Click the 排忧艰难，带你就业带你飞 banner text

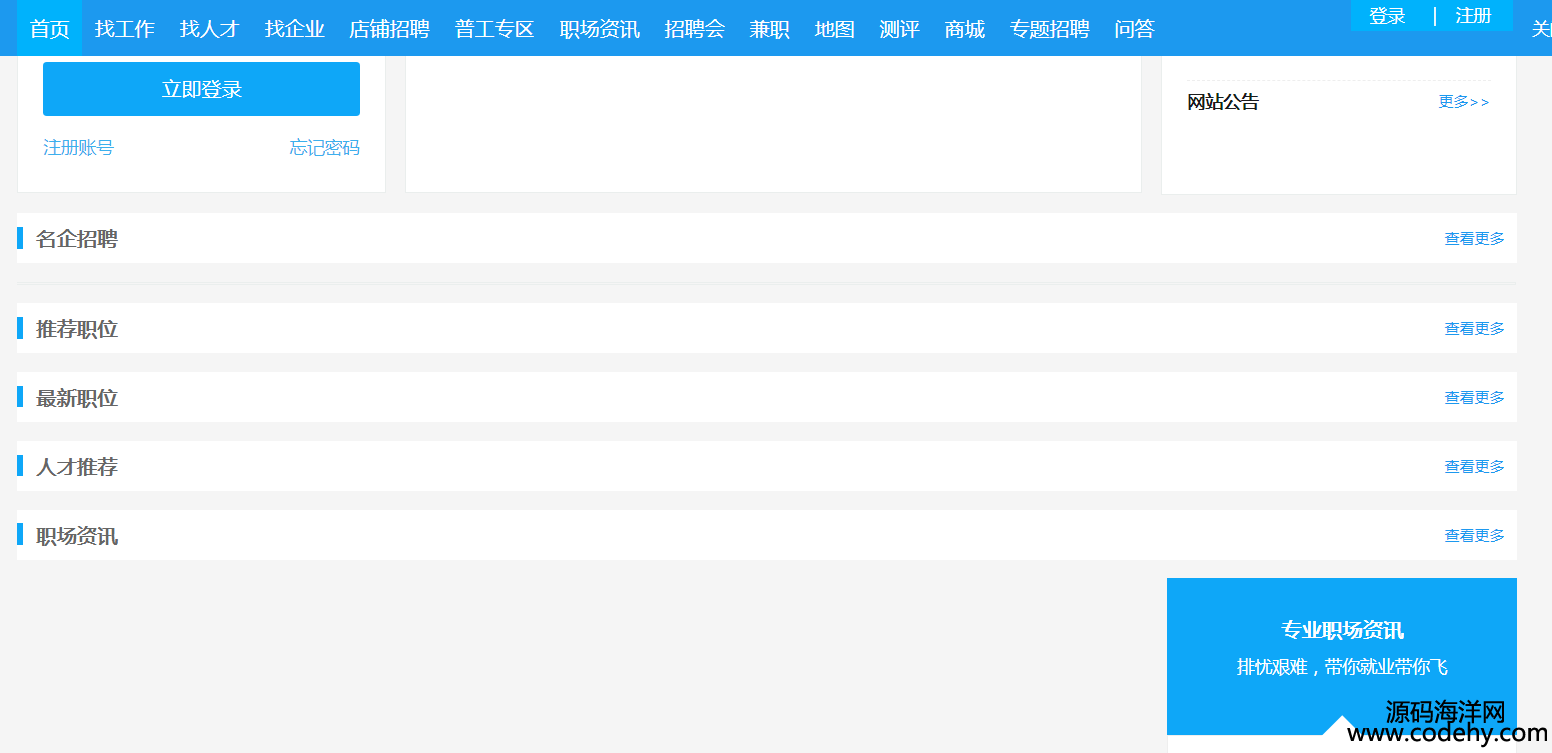click(1342, 667)
